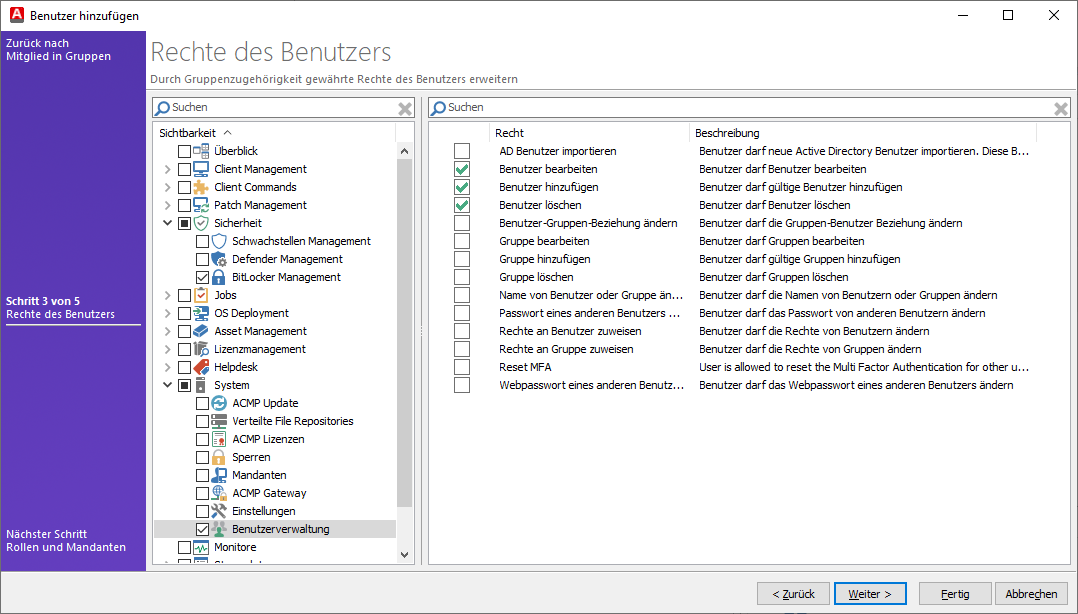Expand the Client Management tree node
1078x614 pixels.
point(166,168)
